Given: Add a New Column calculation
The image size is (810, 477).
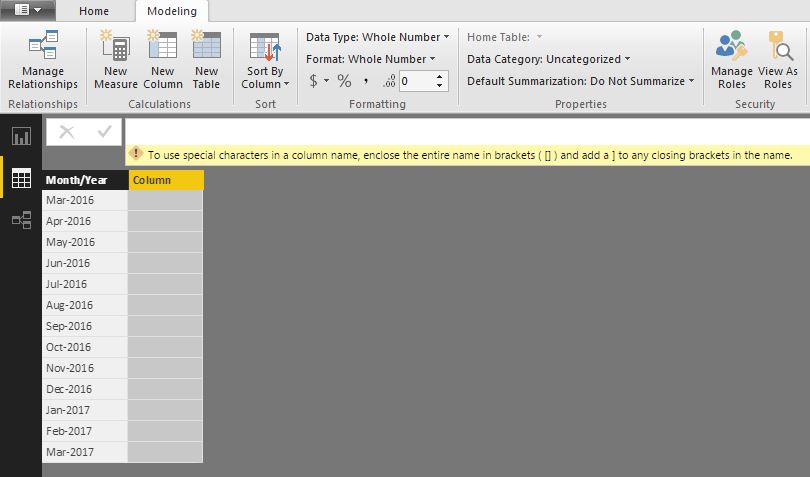Looking at the screenshot, I should point(163,59).
